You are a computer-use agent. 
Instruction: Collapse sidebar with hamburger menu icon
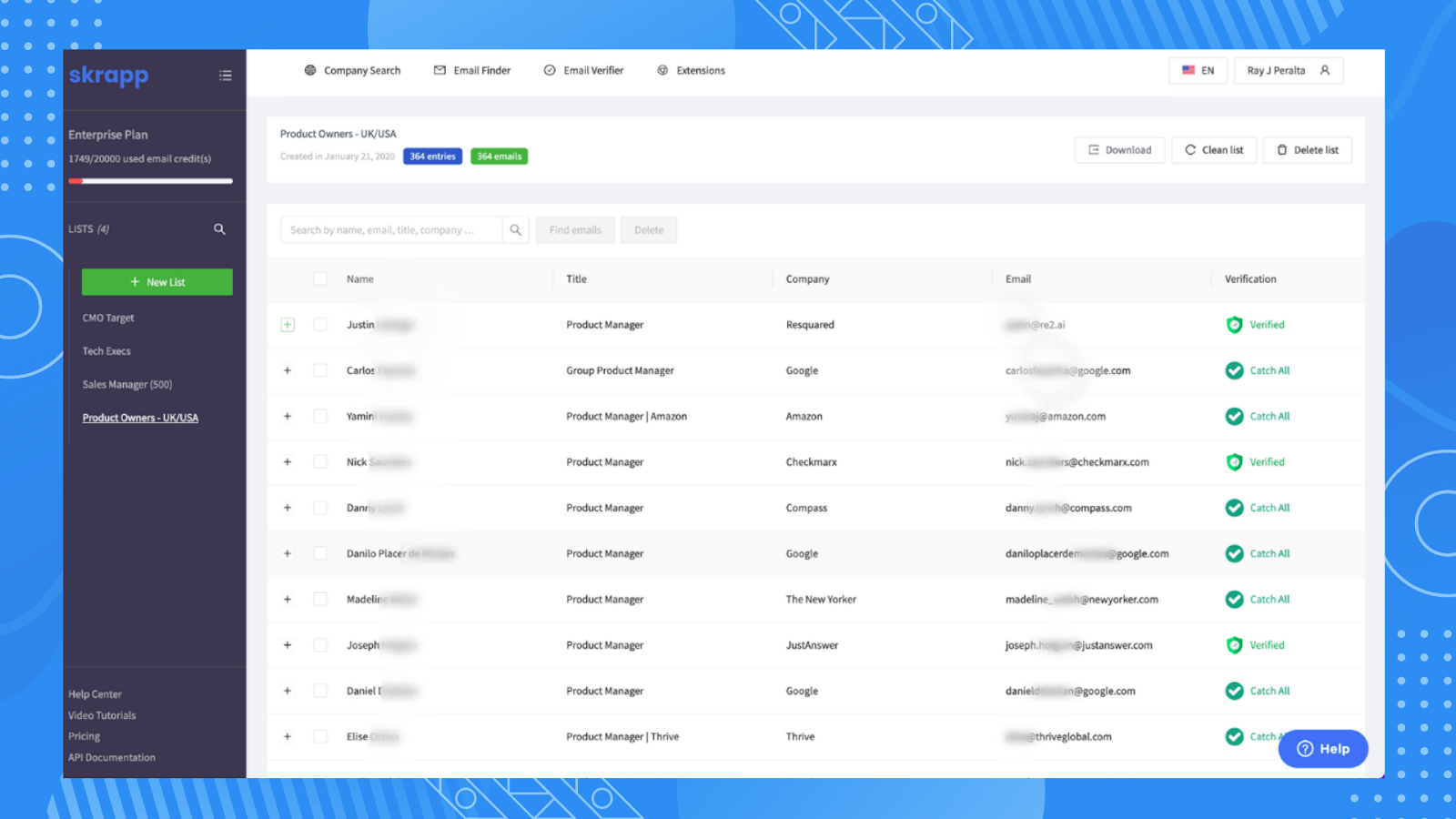(226, 76)
